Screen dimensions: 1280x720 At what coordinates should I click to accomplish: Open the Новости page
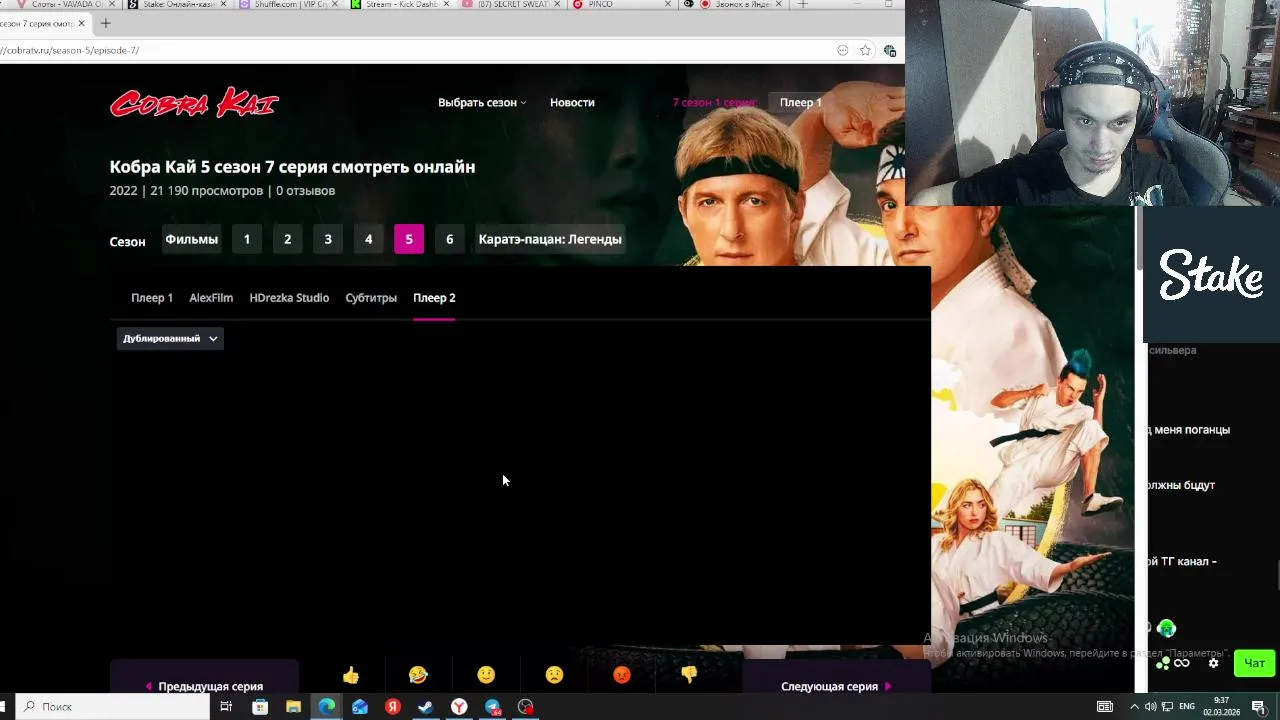click(572, 102)
